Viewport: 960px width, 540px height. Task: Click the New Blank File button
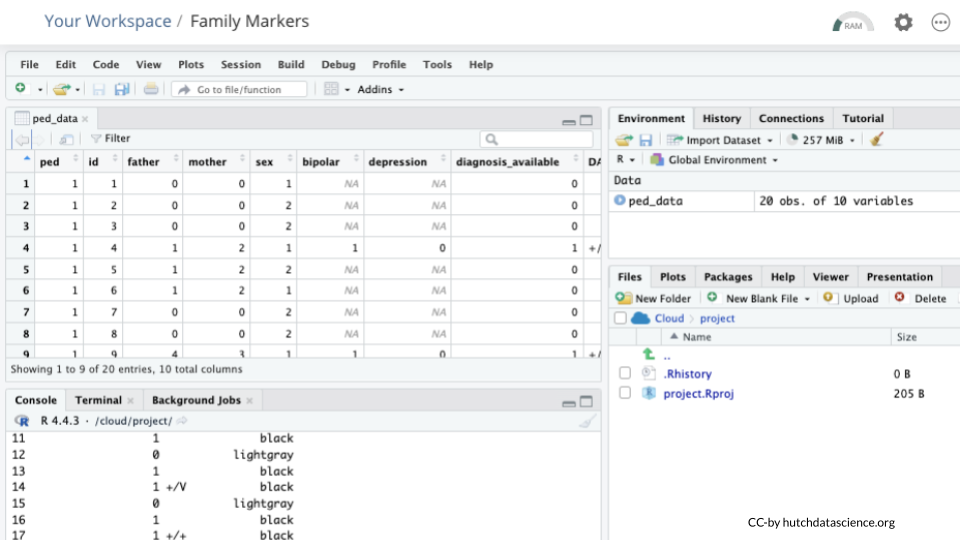click(758, 298)
